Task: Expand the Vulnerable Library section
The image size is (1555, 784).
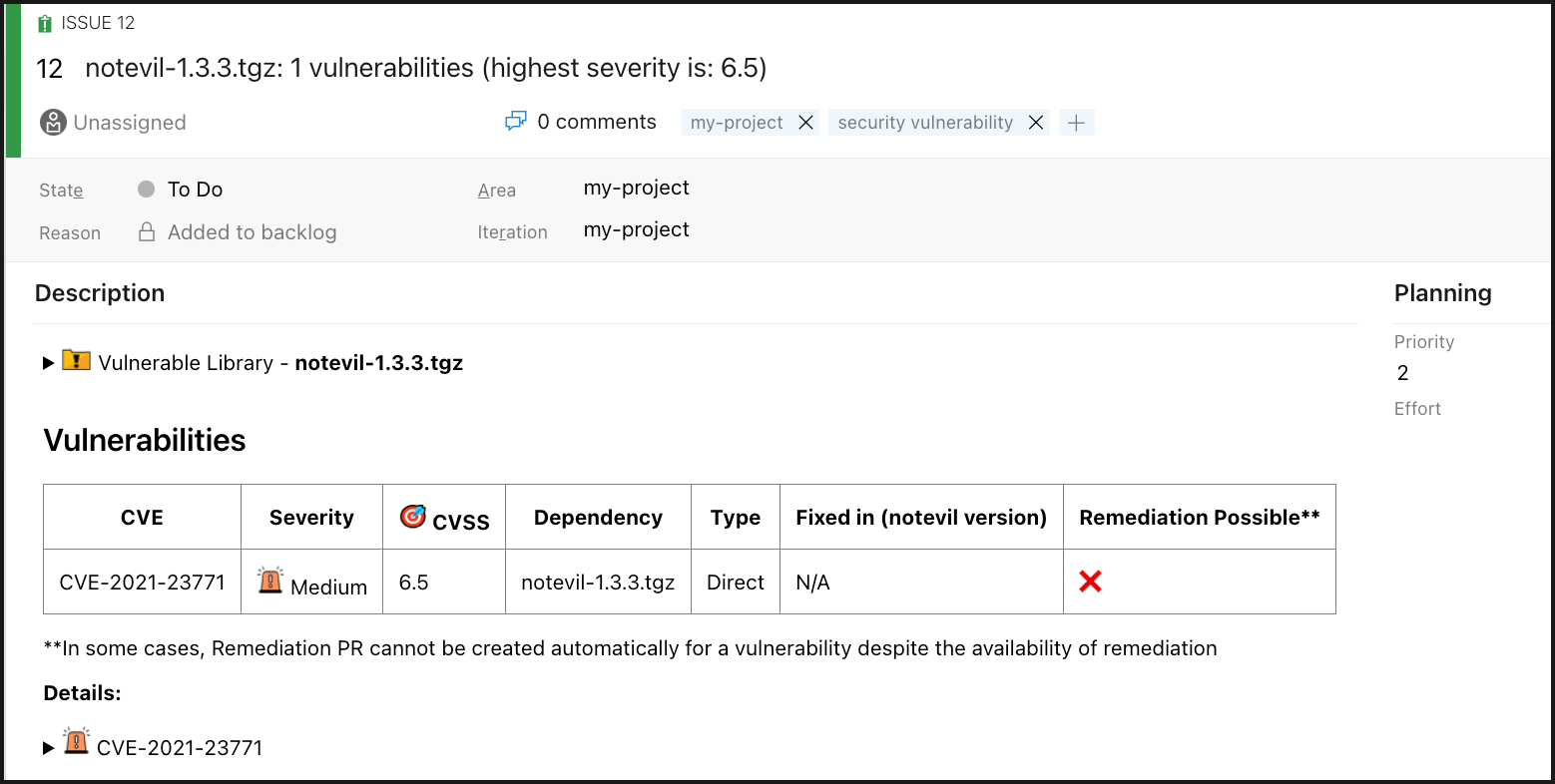Action: (x=48, y=363)
